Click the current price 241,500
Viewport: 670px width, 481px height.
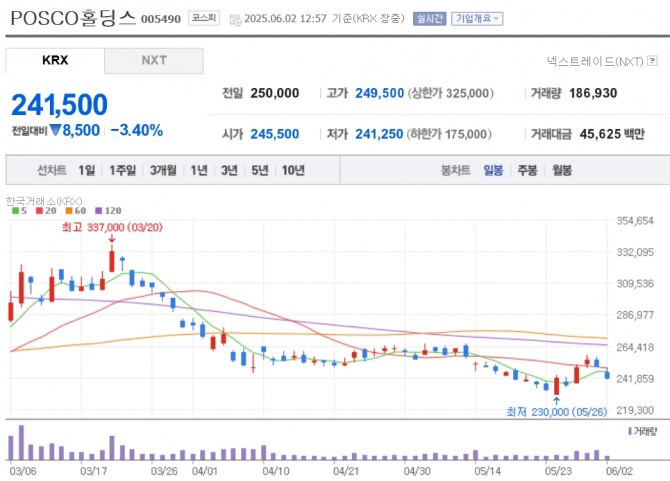(x=59, y=105)
